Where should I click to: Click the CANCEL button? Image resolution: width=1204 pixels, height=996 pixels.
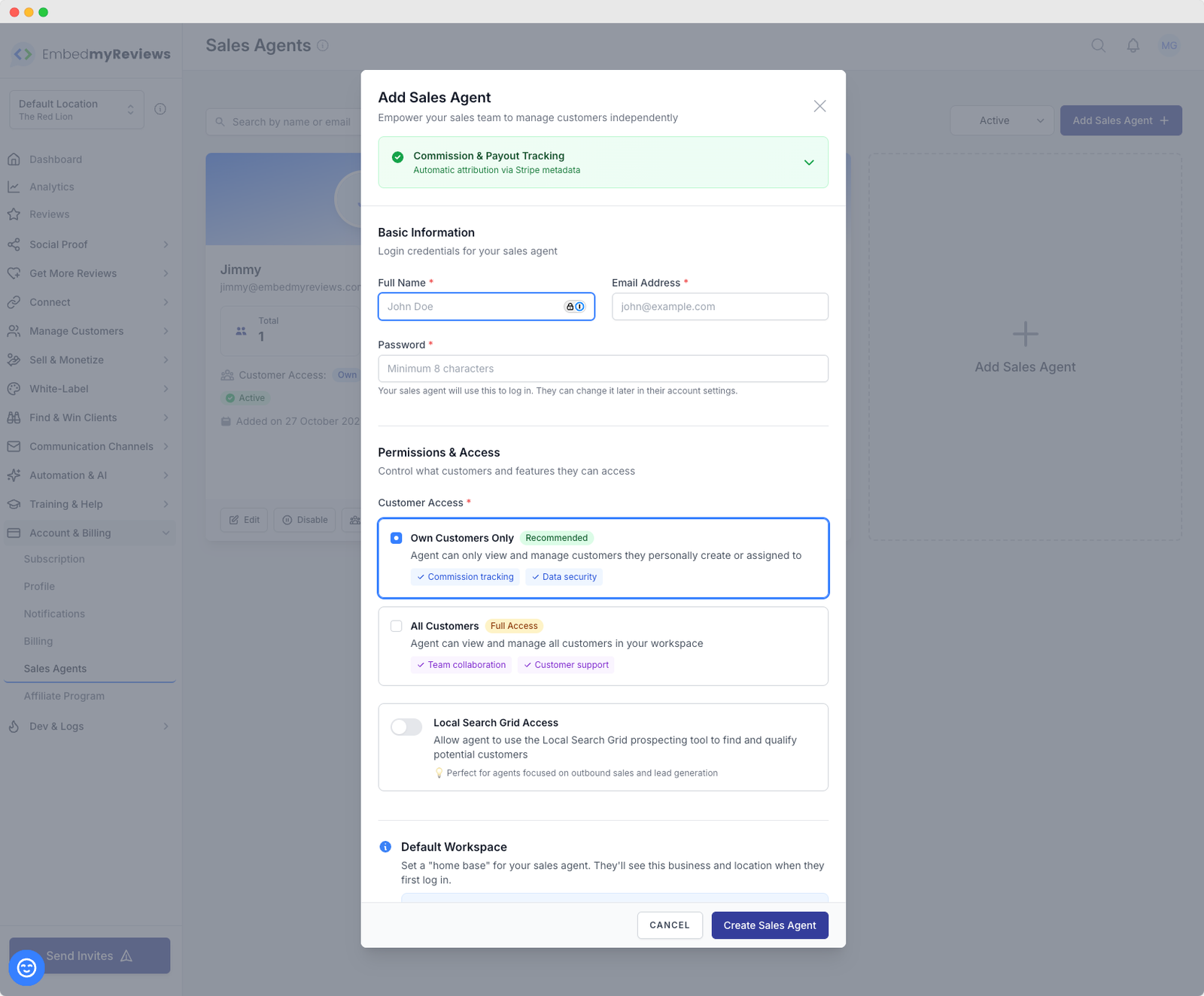coord(669,925)
